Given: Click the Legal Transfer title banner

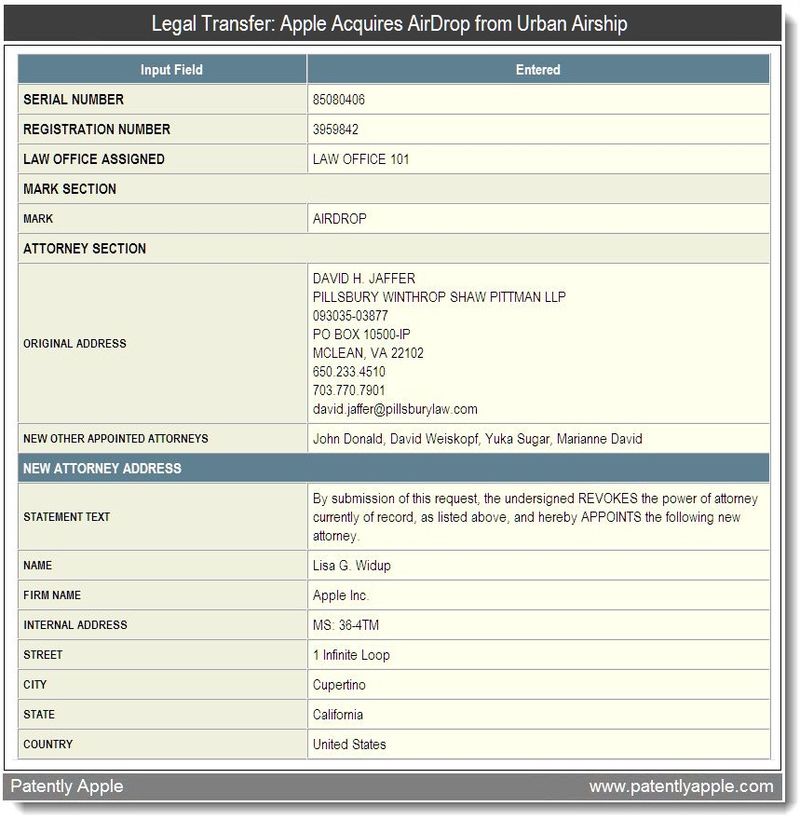Looking at the screenshot, I should tap(390, 23).
